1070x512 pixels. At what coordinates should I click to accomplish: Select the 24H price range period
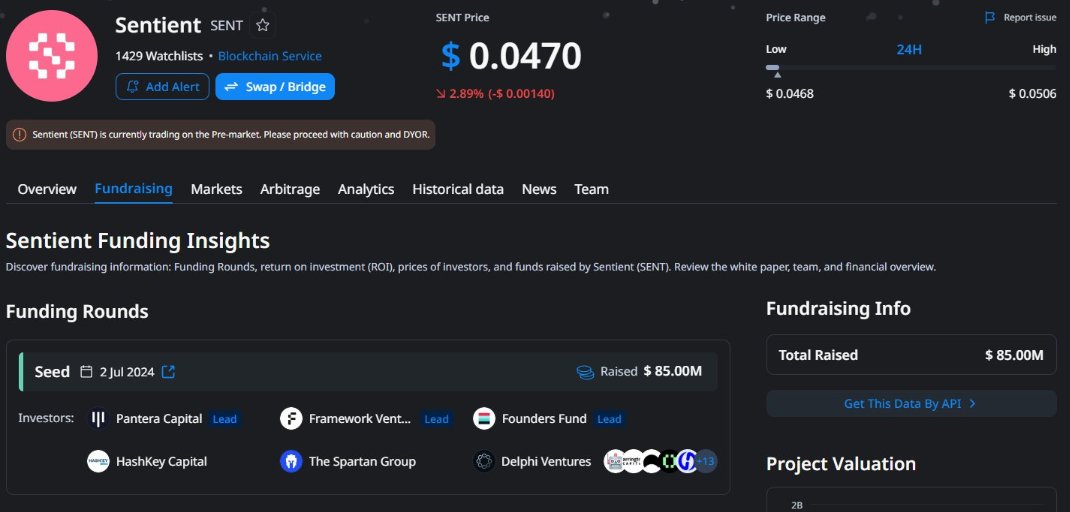(909, 49)
